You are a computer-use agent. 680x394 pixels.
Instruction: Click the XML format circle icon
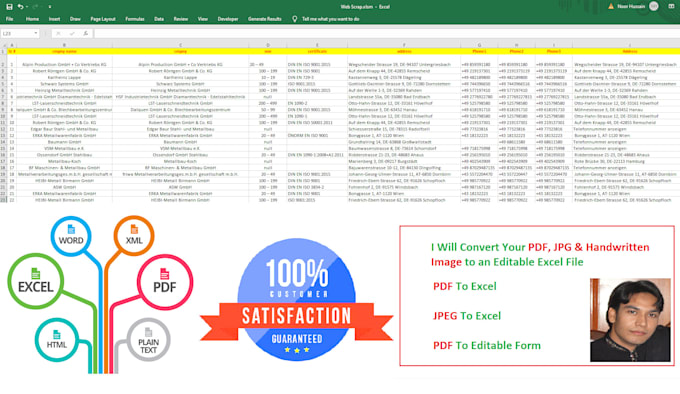tap(134, 236)
